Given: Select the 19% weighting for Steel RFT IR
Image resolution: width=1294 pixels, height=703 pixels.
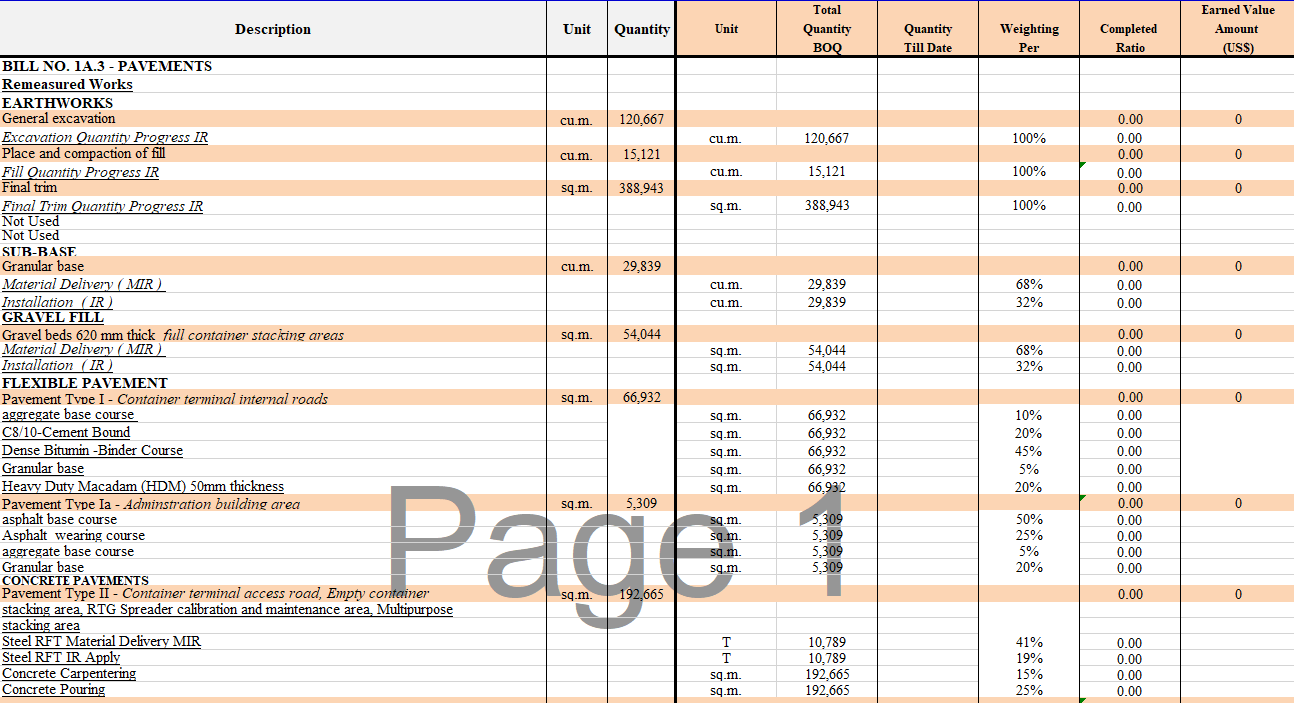Looking at the screenshot, I should click(x=1029, y=658).
